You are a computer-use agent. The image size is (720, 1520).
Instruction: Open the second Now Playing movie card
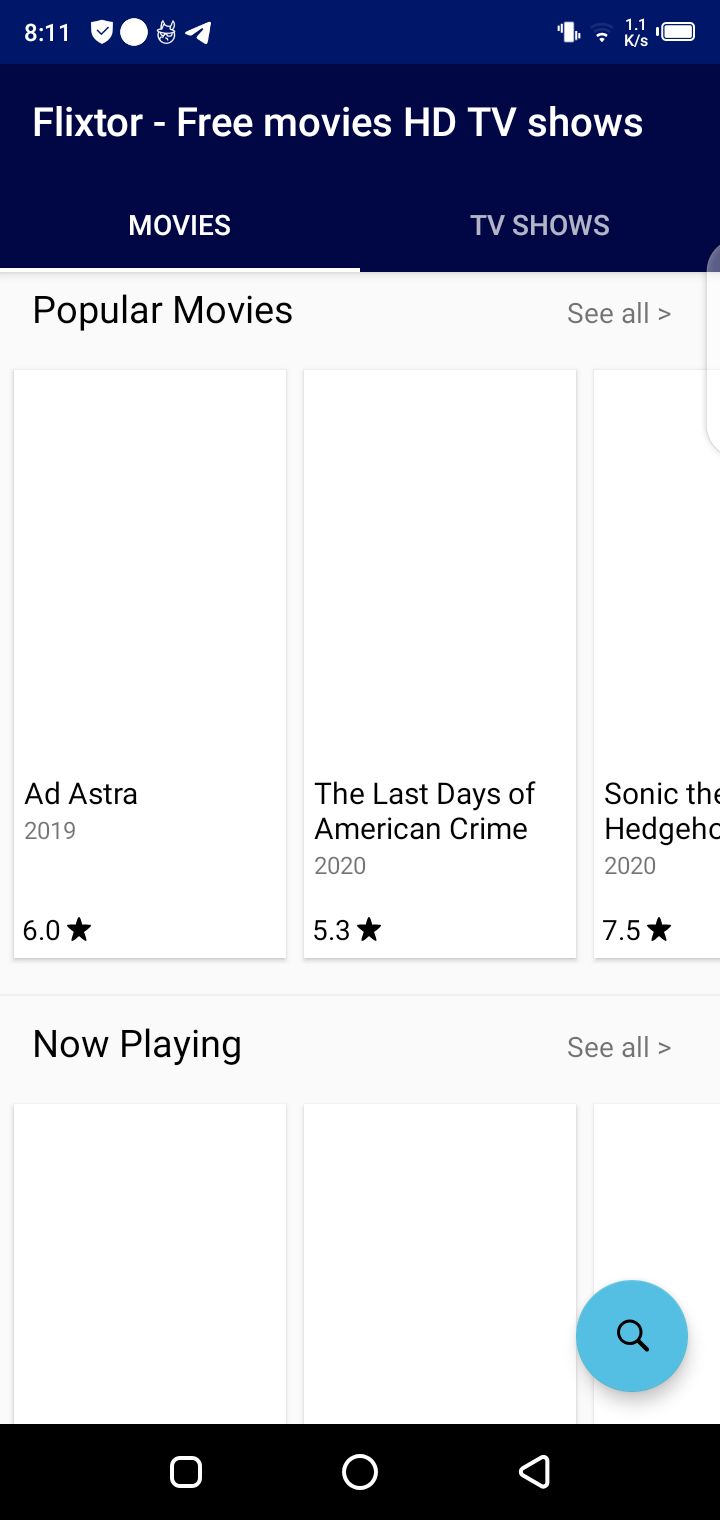[x=440, y=1262]
